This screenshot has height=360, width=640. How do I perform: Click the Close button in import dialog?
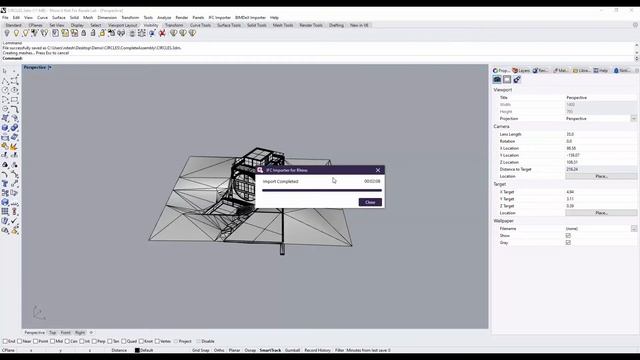point(370,202)
